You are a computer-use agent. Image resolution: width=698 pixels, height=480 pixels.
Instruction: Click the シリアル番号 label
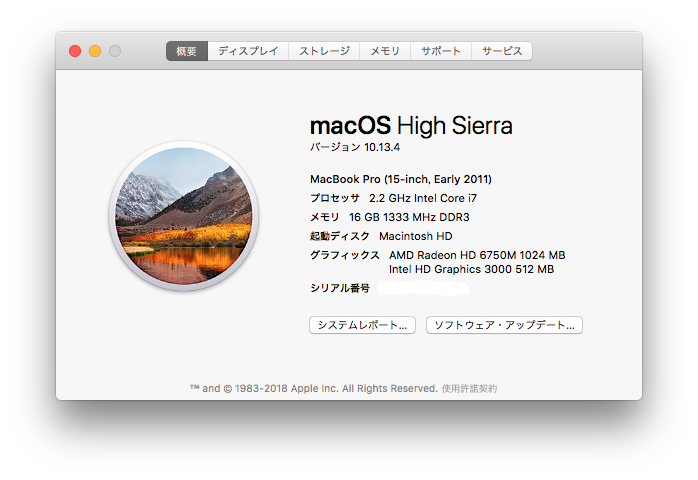[340, 289]
